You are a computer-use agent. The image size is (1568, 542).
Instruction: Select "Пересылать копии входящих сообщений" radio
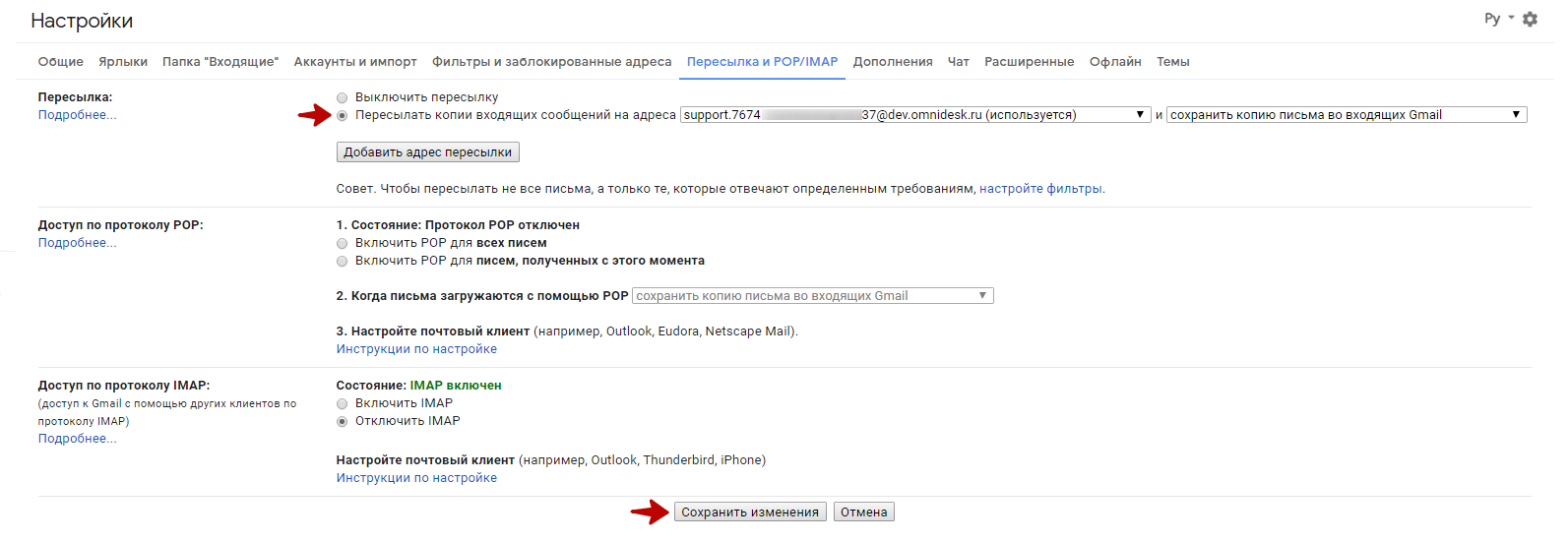pyautogui.click(x=343, y=115)
